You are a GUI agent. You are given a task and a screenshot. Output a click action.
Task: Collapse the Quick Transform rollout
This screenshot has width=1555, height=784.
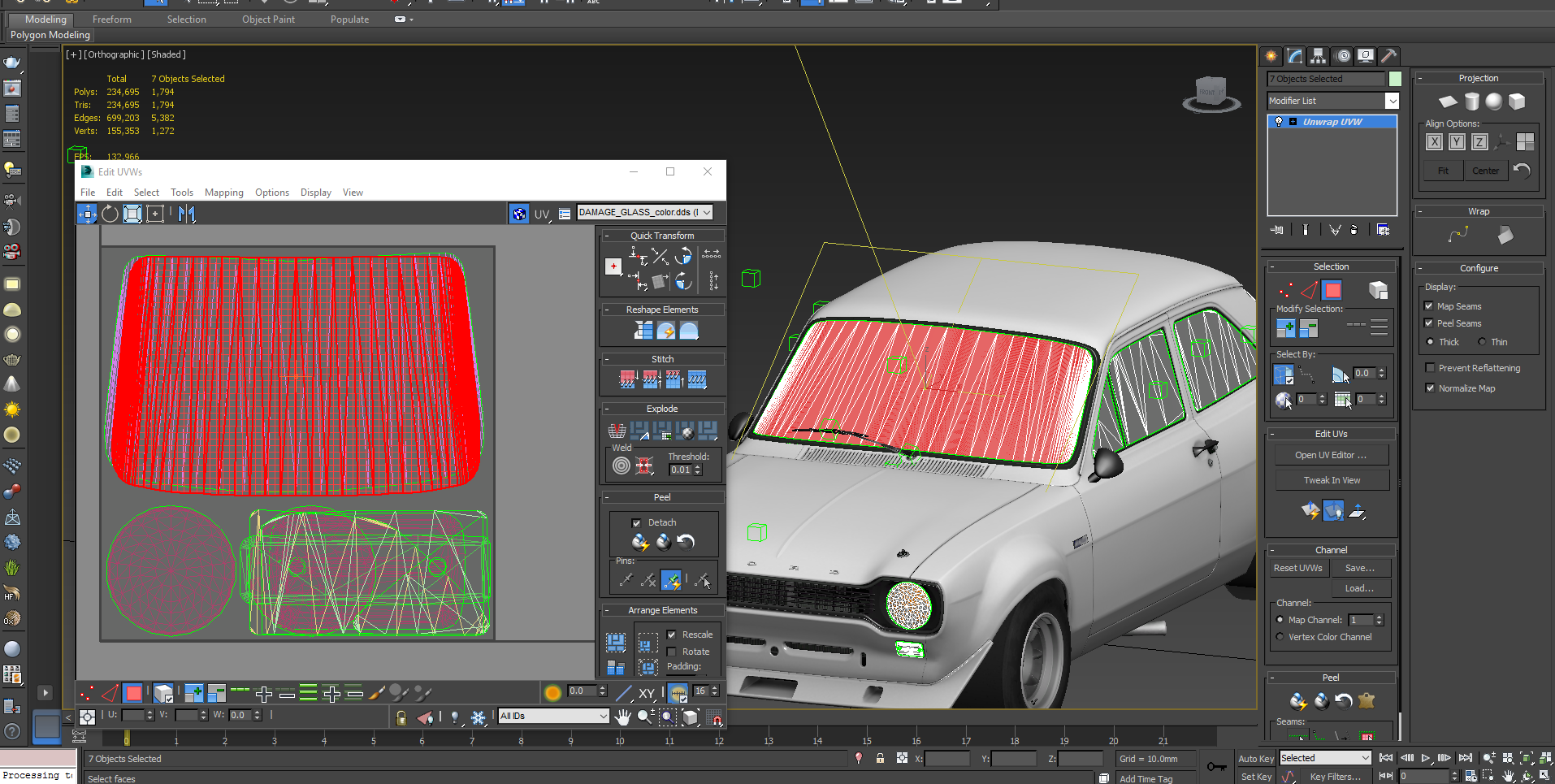point(607,236)
